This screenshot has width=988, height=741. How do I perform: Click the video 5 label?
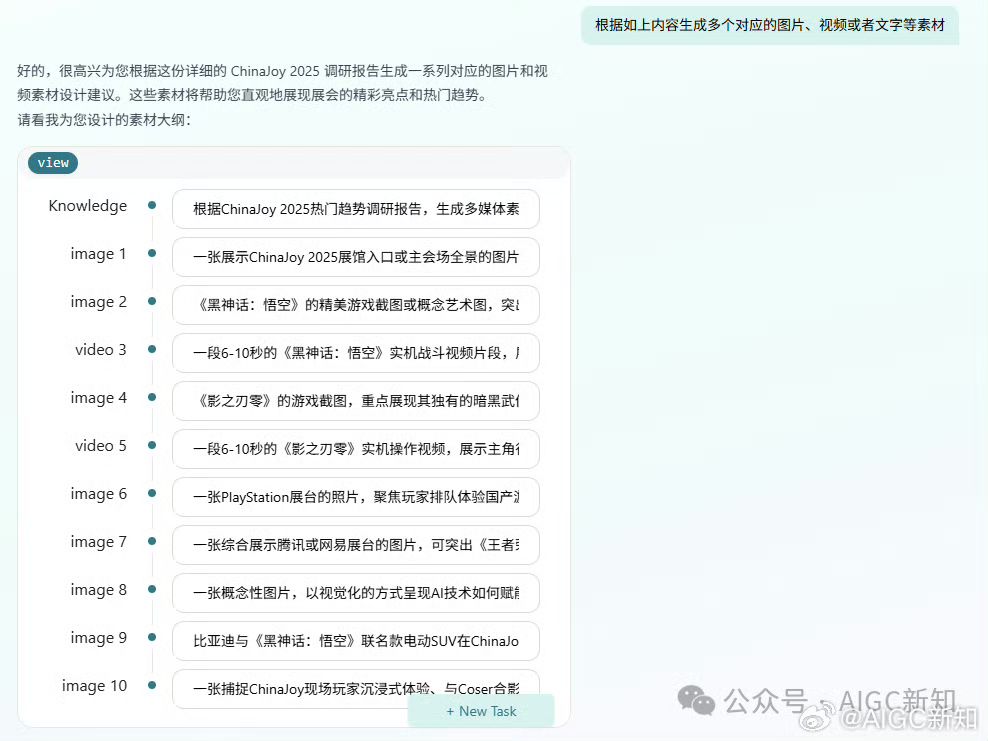click(x=101, y=445)
